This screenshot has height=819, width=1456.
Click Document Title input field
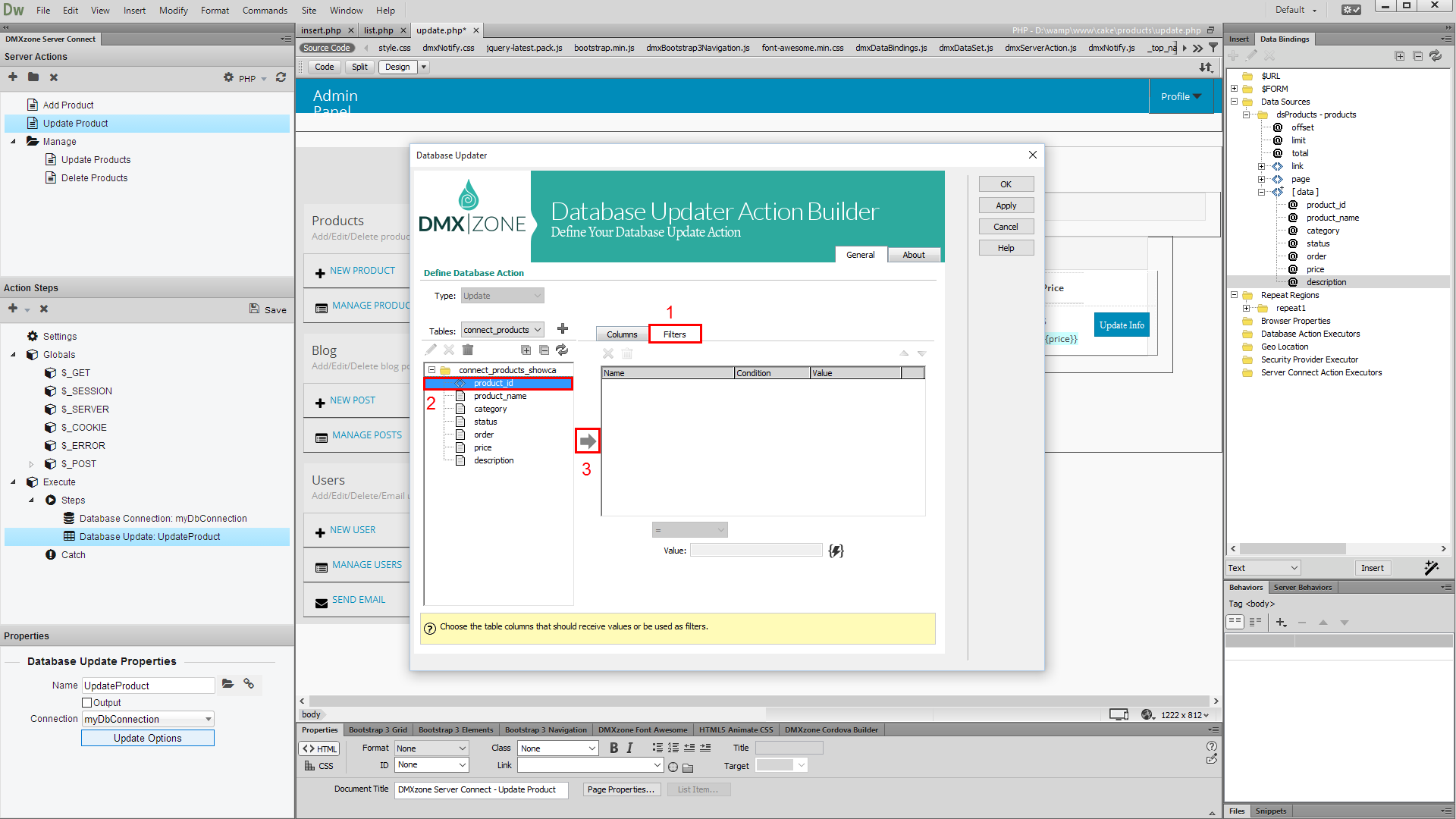(481, 789)
